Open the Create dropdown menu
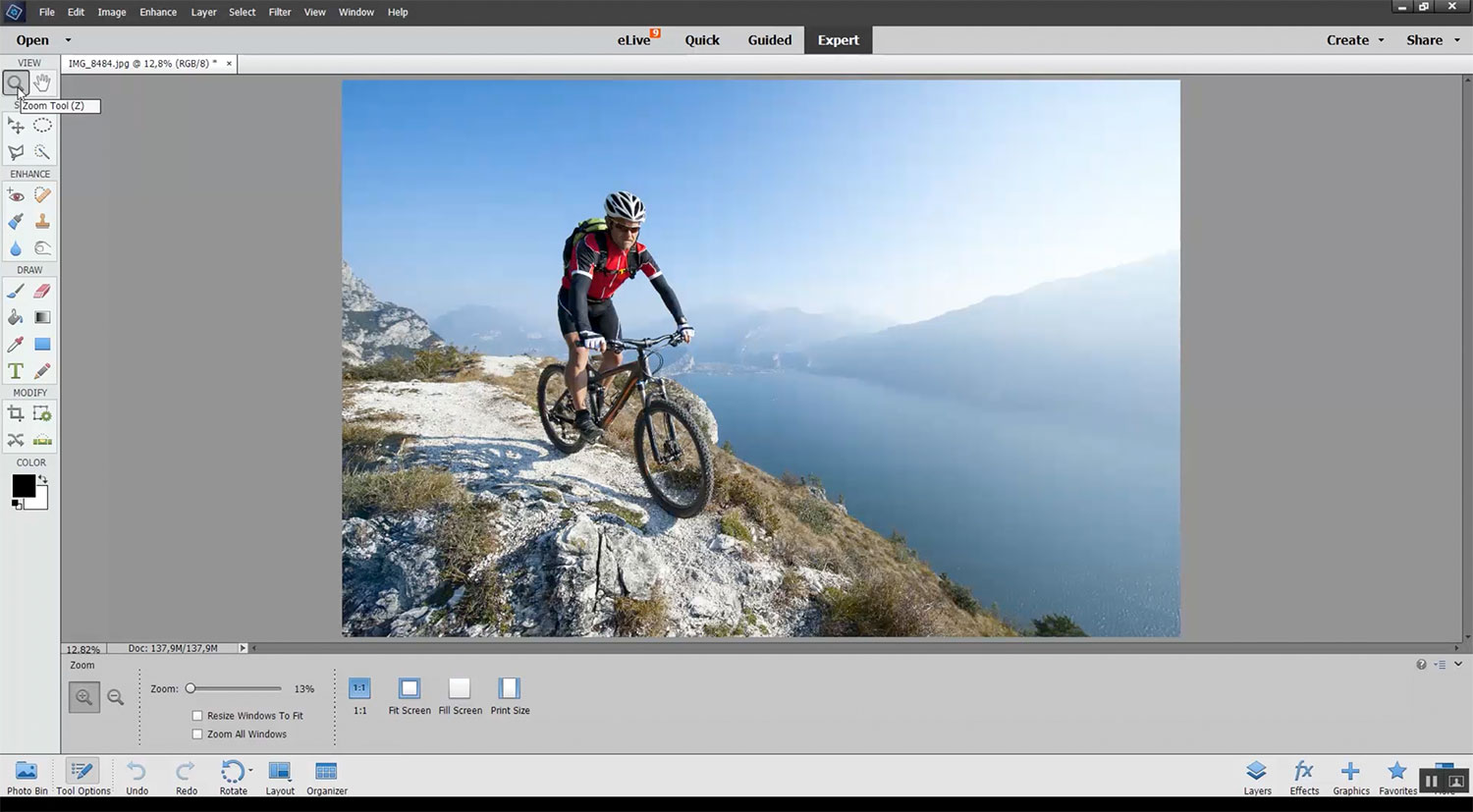1473x812 pixels. click(1355, 40)
